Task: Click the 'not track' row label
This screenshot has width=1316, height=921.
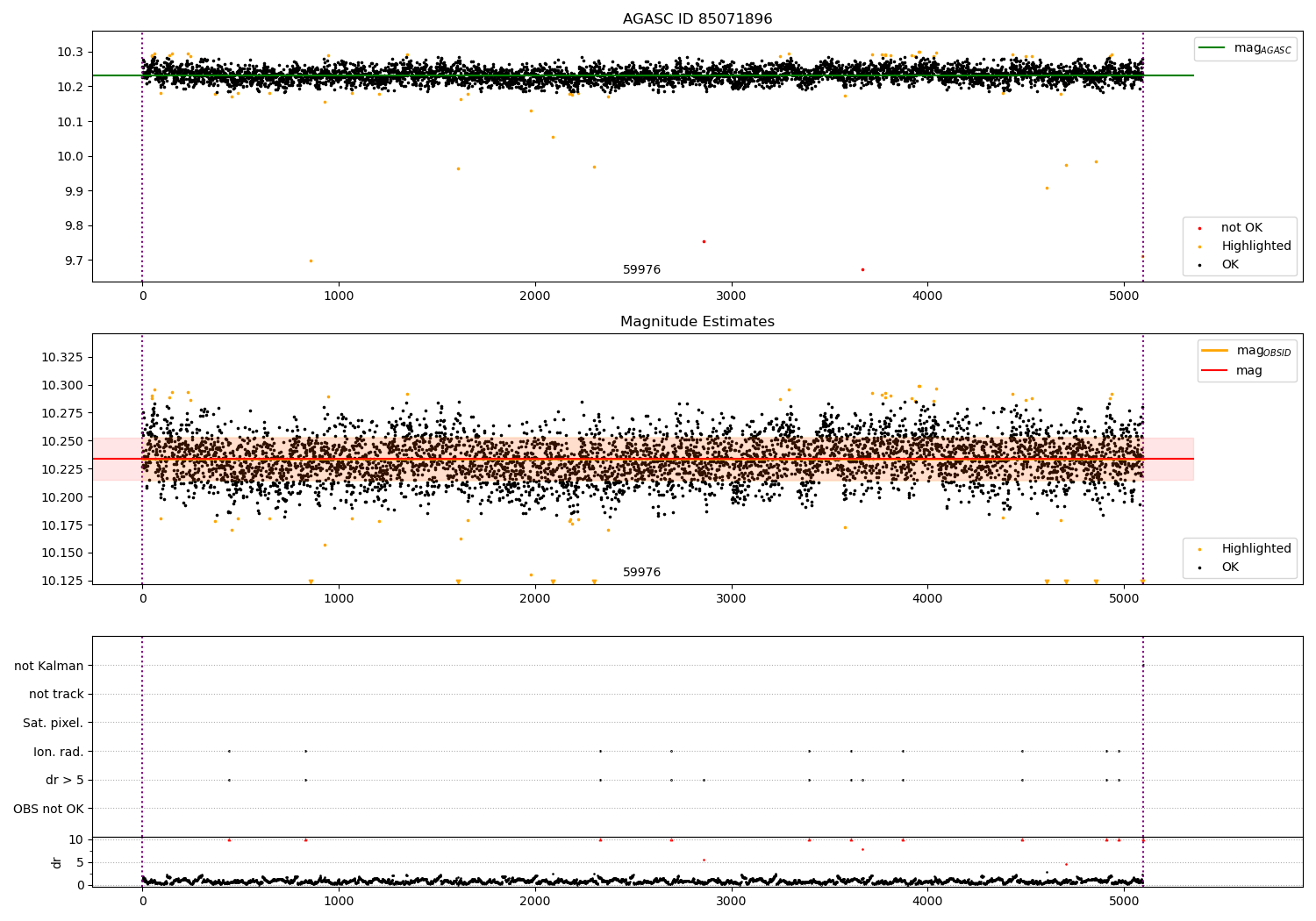Action: coord(56,695)
